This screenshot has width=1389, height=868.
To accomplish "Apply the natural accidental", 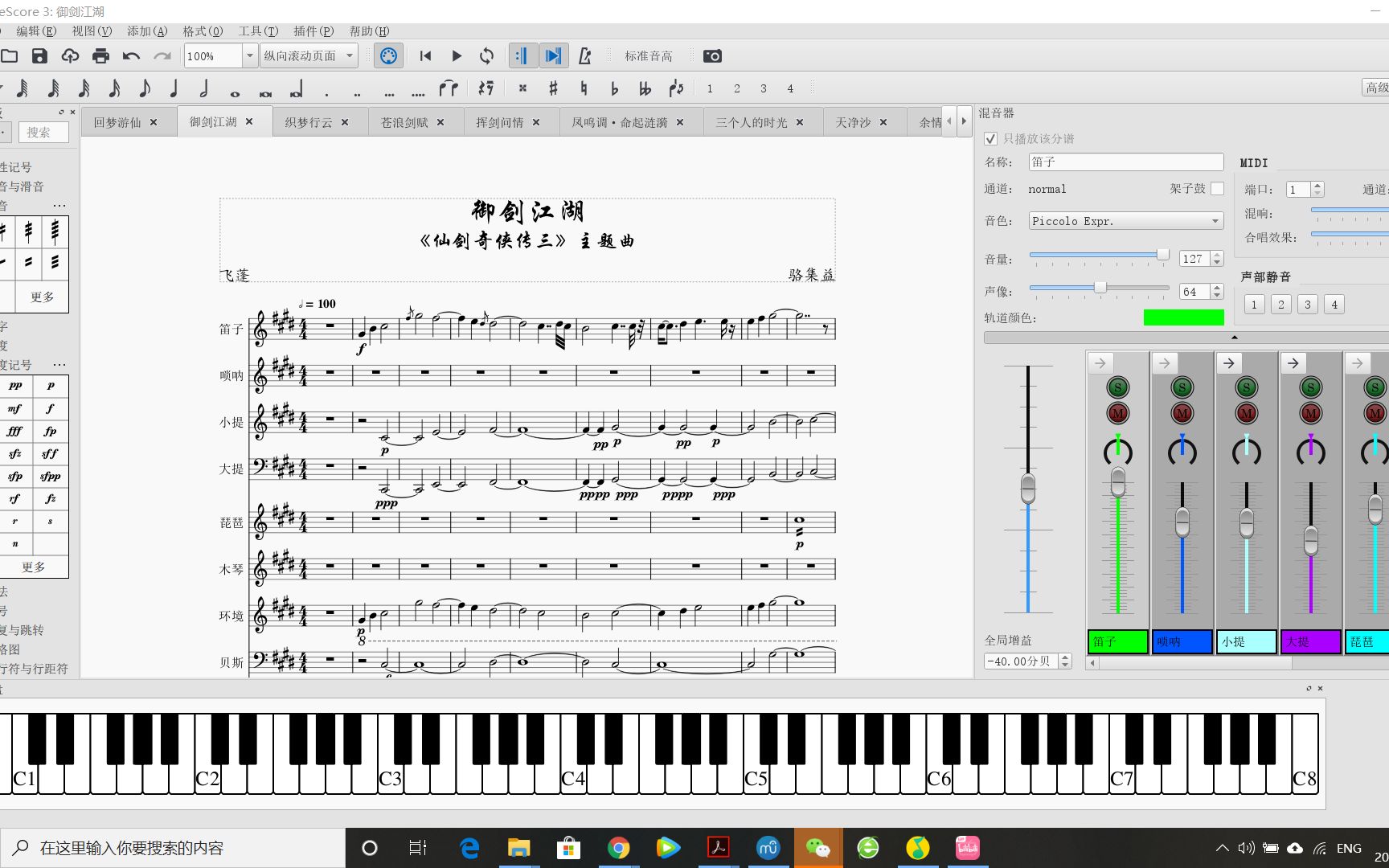I will [584, 88].
